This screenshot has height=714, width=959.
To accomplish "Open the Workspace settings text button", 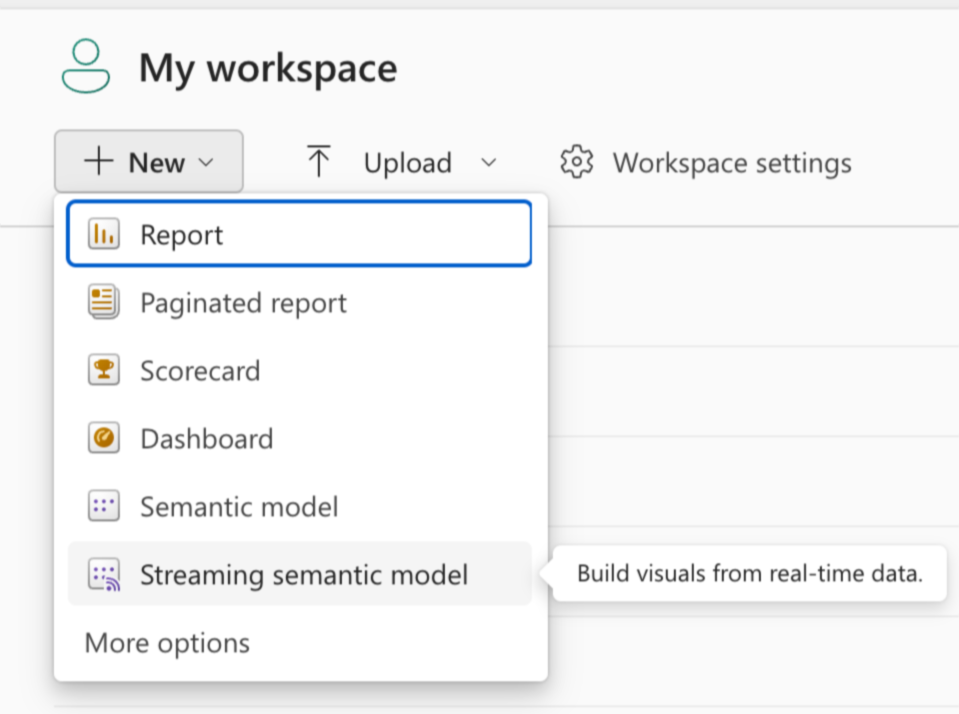I will [x=732, y=163].
